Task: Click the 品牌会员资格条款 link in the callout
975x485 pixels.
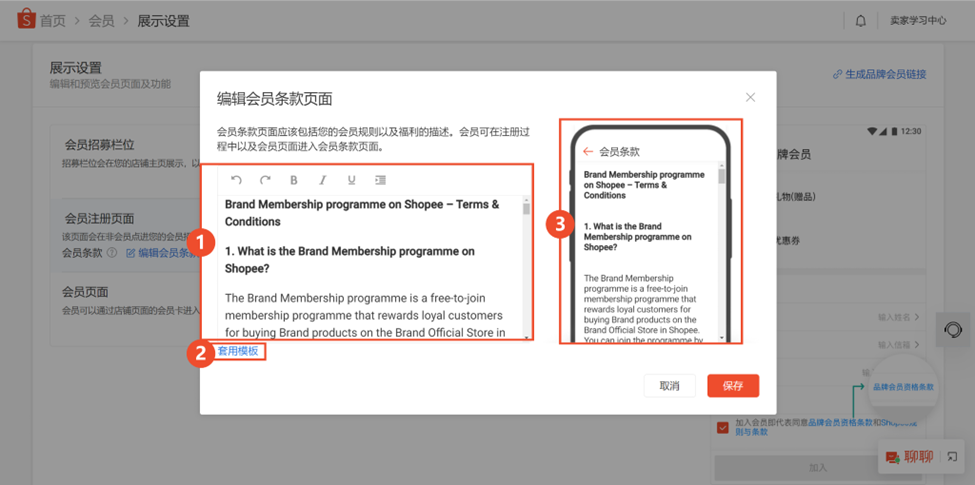Action: (903, 387)
